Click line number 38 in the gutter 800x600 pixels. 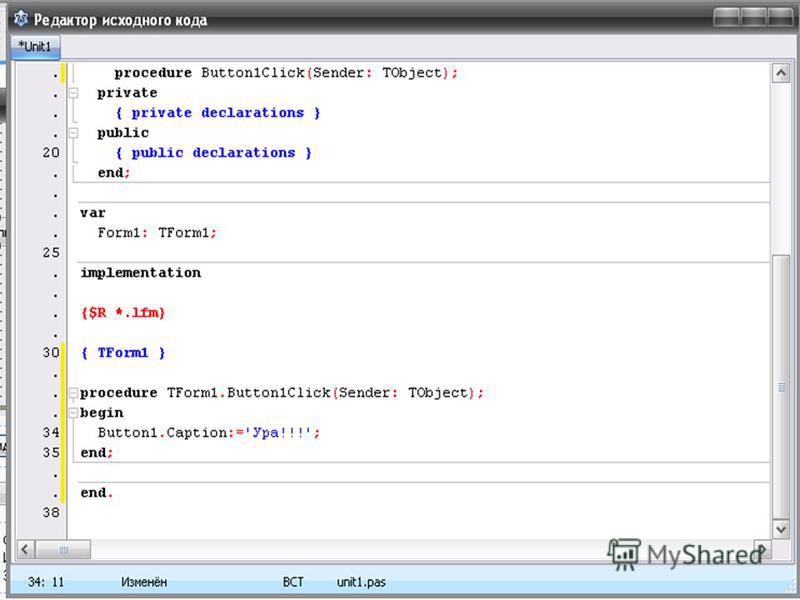point(51,512)
